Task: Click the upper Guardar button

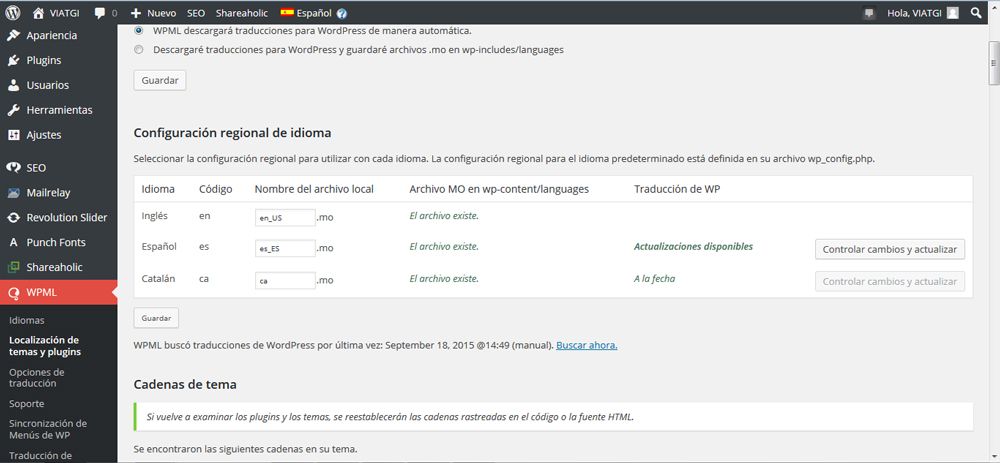Action: pyautogui.click(x=160, y=81)
